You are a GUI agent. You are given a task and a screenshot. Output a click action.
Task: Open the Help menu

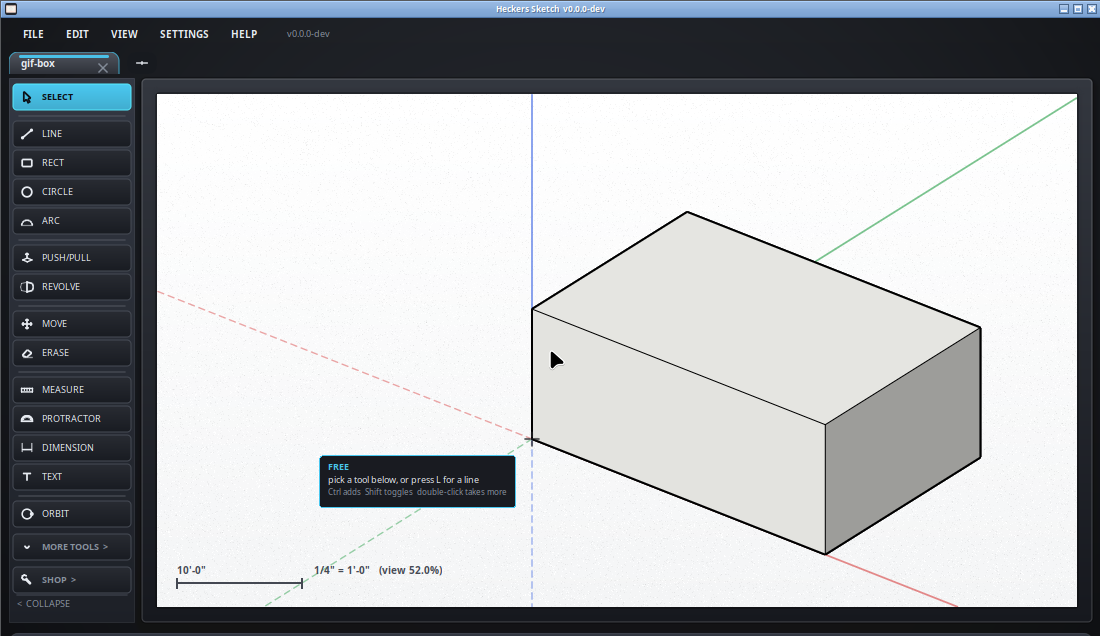[244, 34]
